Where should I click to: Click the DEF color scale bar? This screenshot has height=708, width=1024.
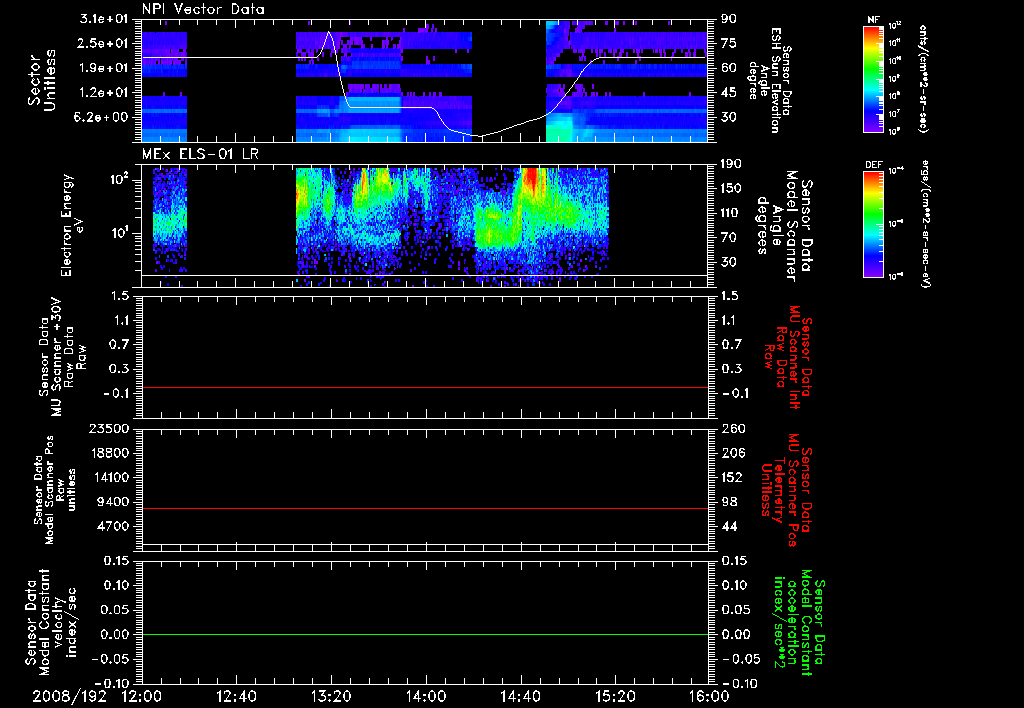pos(874,225)
